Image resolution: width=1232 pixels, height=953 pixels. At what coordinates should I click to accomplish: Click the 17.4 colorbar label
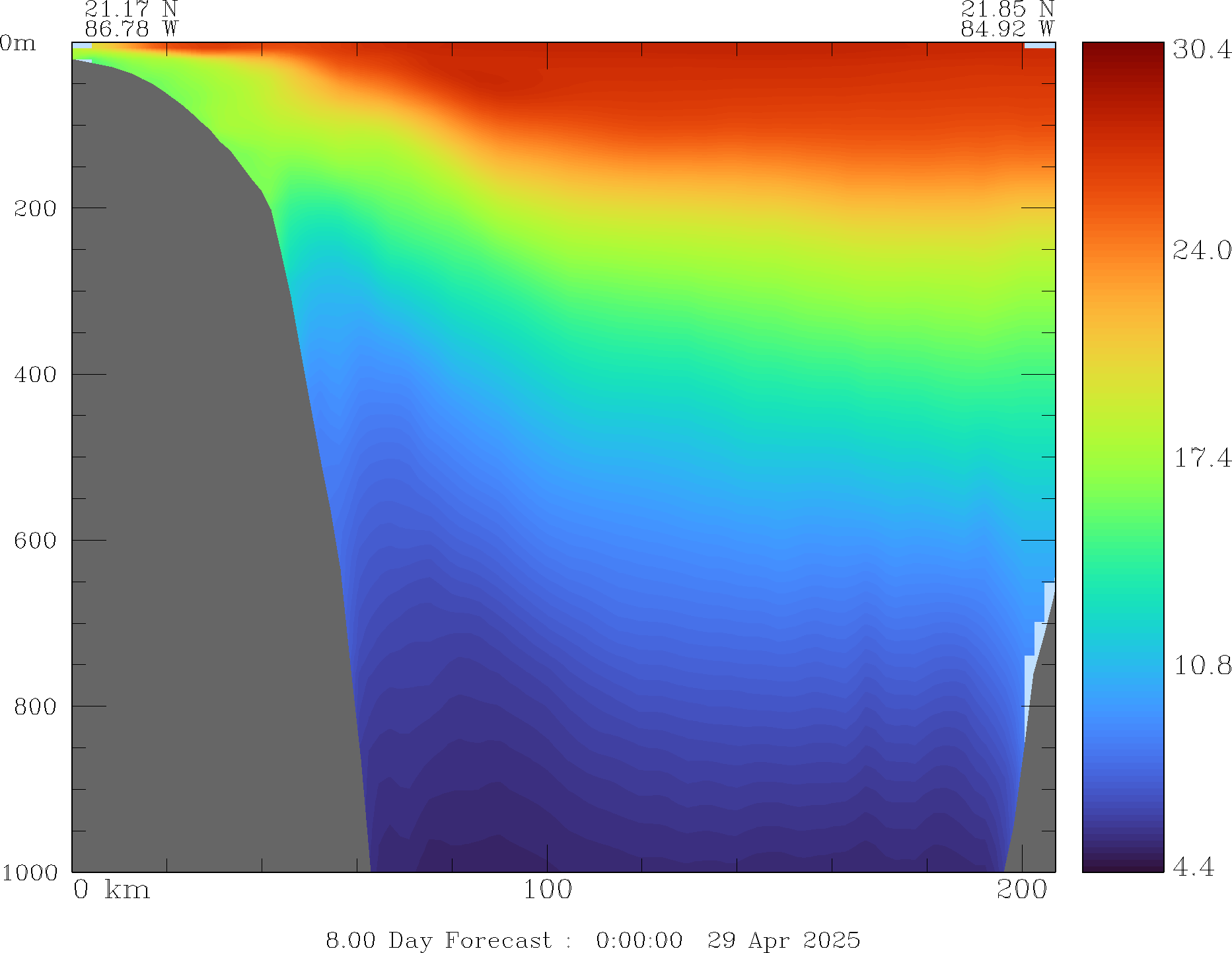point(1201,457)
